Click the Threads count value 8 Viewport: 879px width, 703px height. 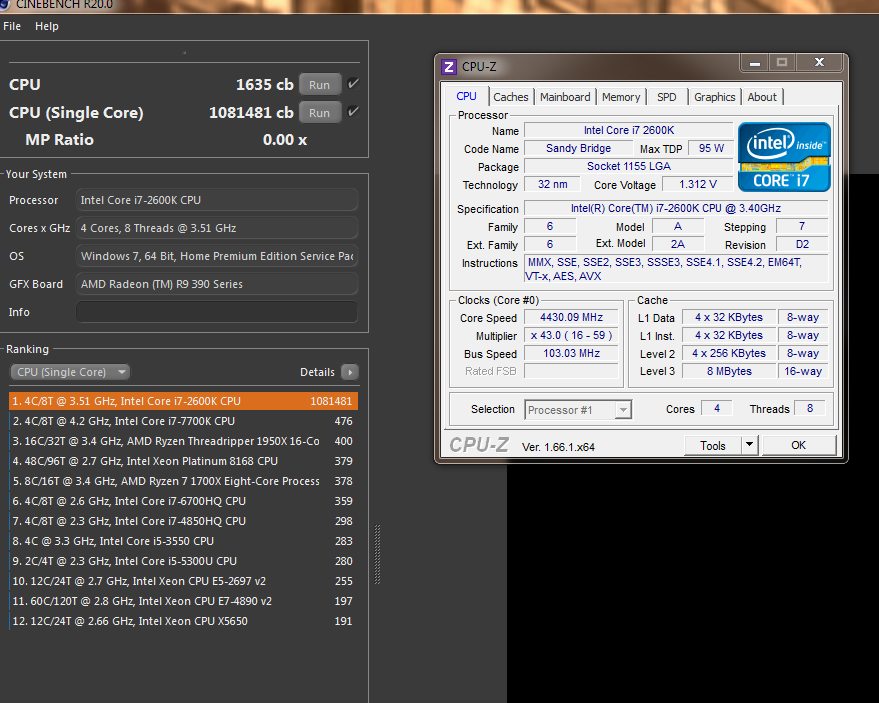(809, 408)
